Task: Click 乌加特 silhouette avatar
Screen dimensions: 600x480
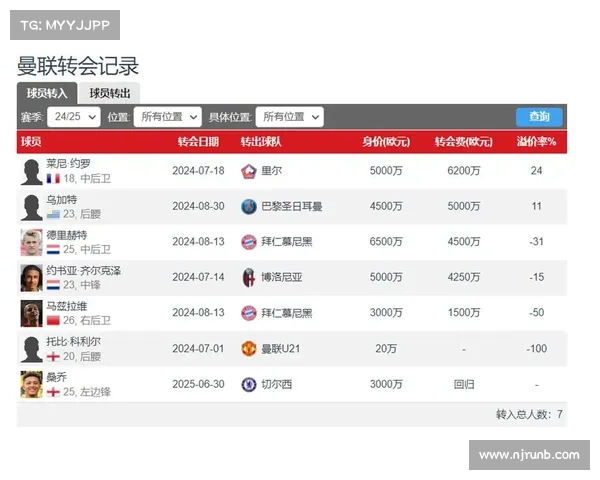Action: 31,207
